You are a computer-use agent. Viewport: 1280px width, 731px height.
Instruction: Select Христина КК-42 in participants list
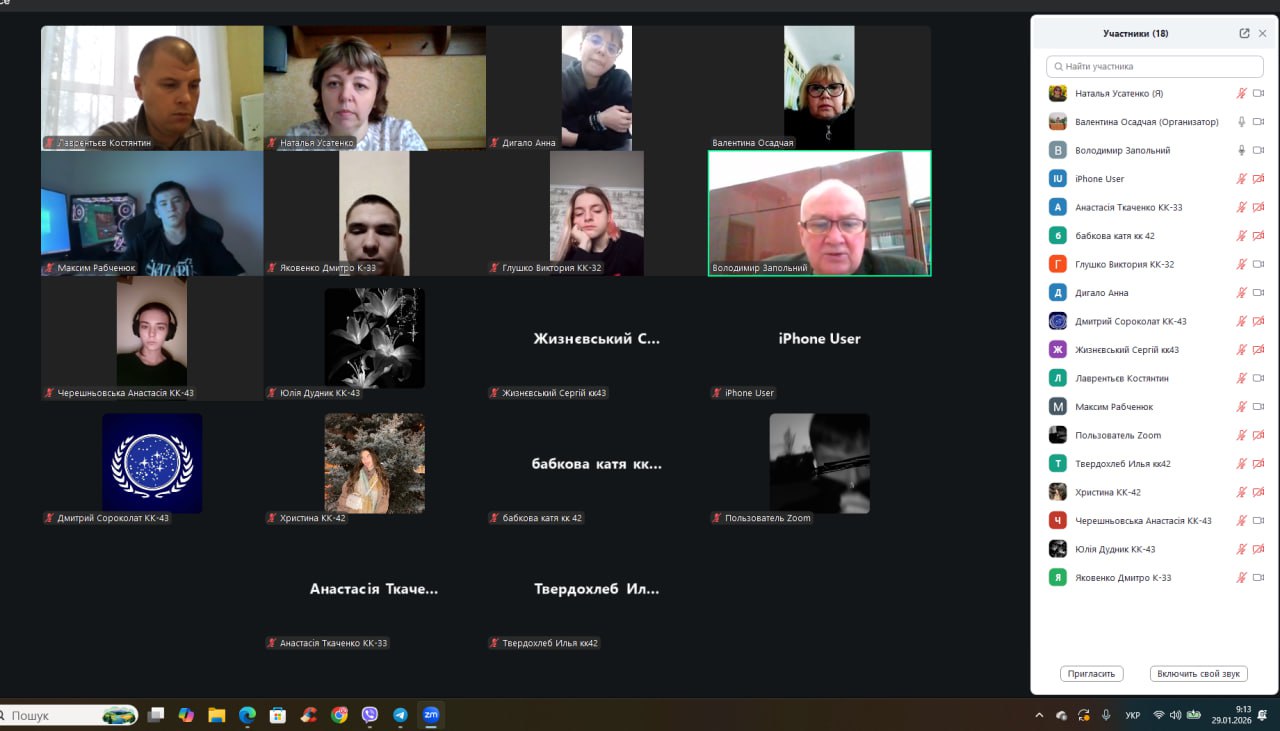click(1107, 493)
